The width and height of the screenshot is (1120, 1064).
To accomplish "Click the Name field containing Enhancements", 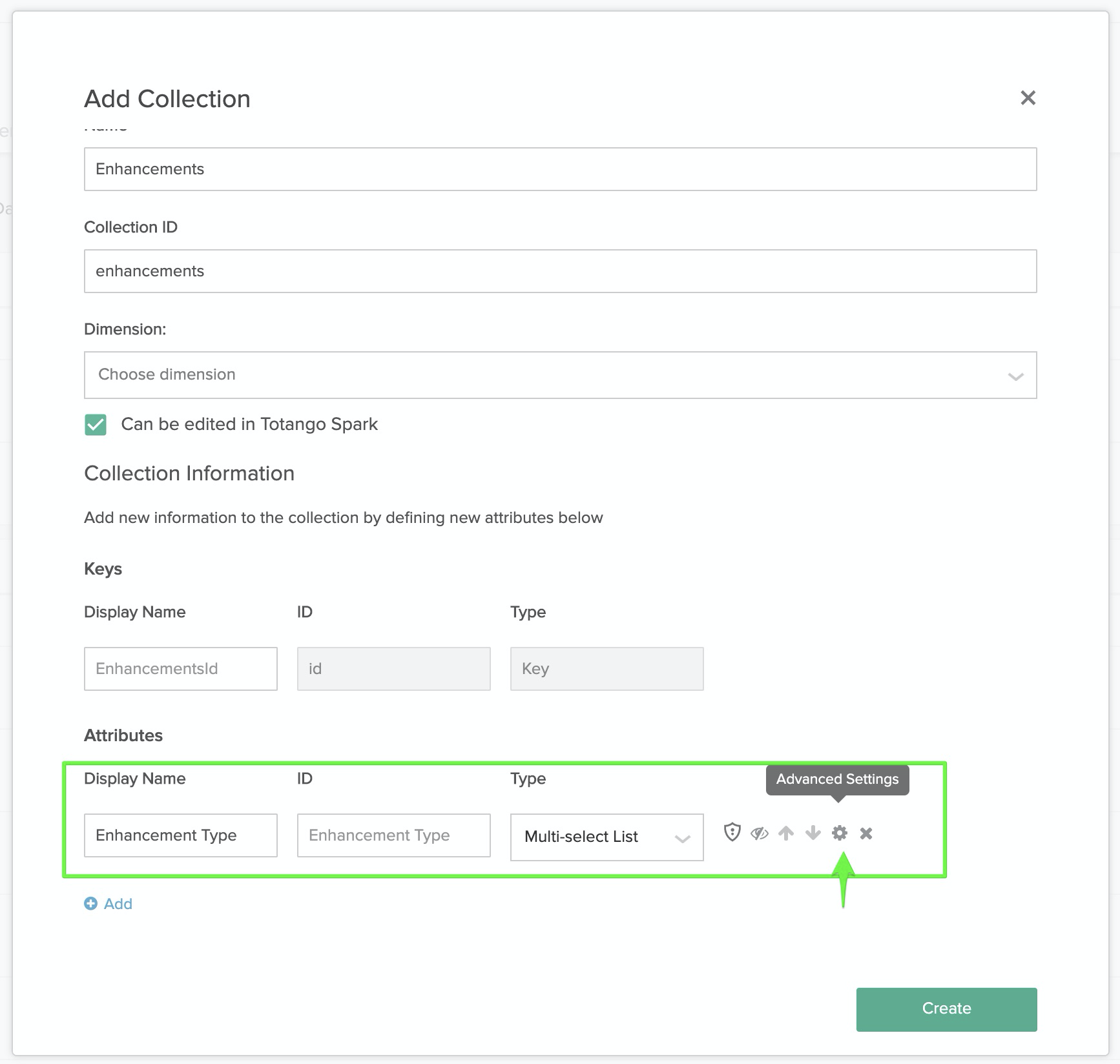I will (561, 169).
